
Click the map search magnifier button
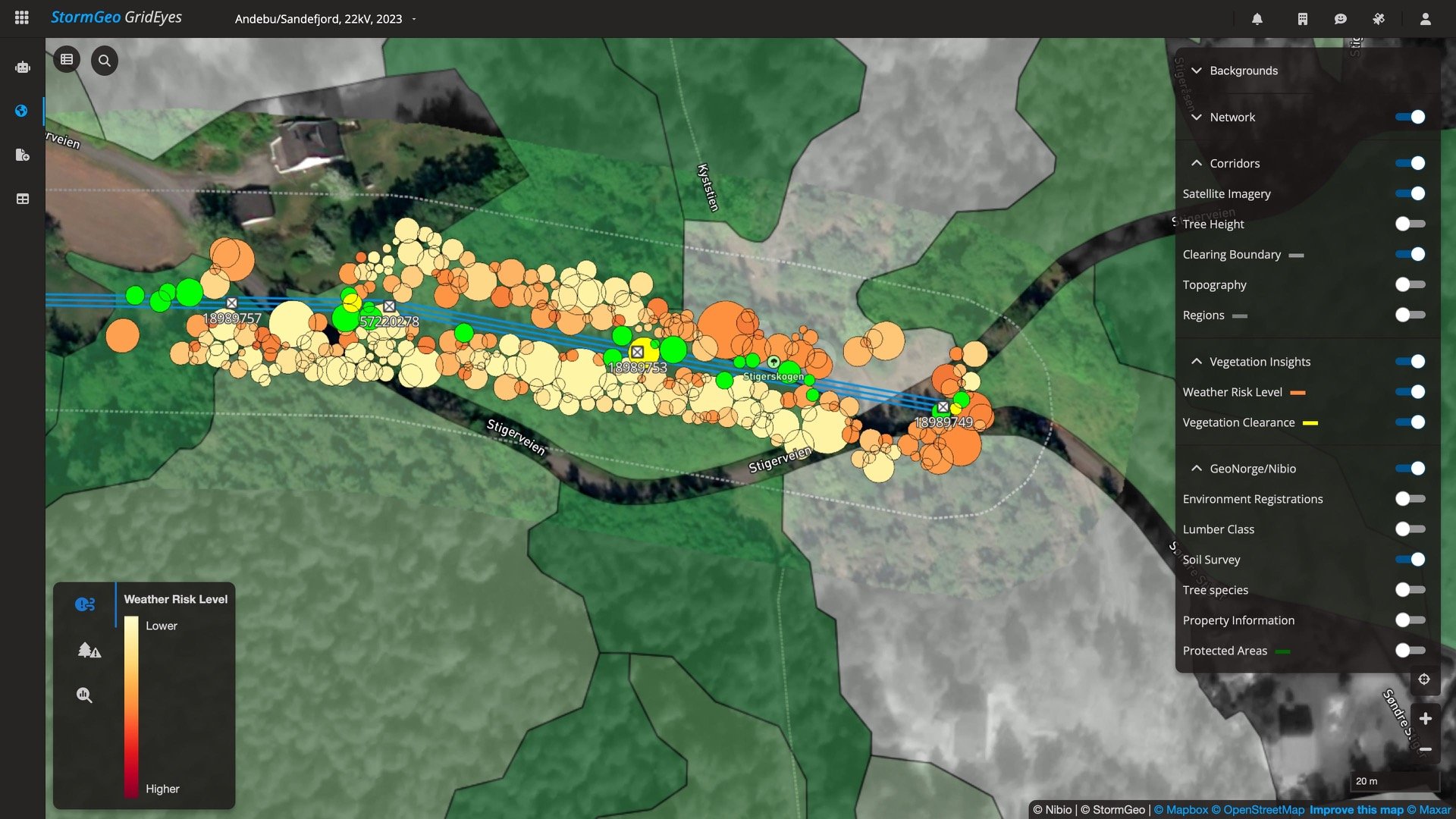coord(105,61)
